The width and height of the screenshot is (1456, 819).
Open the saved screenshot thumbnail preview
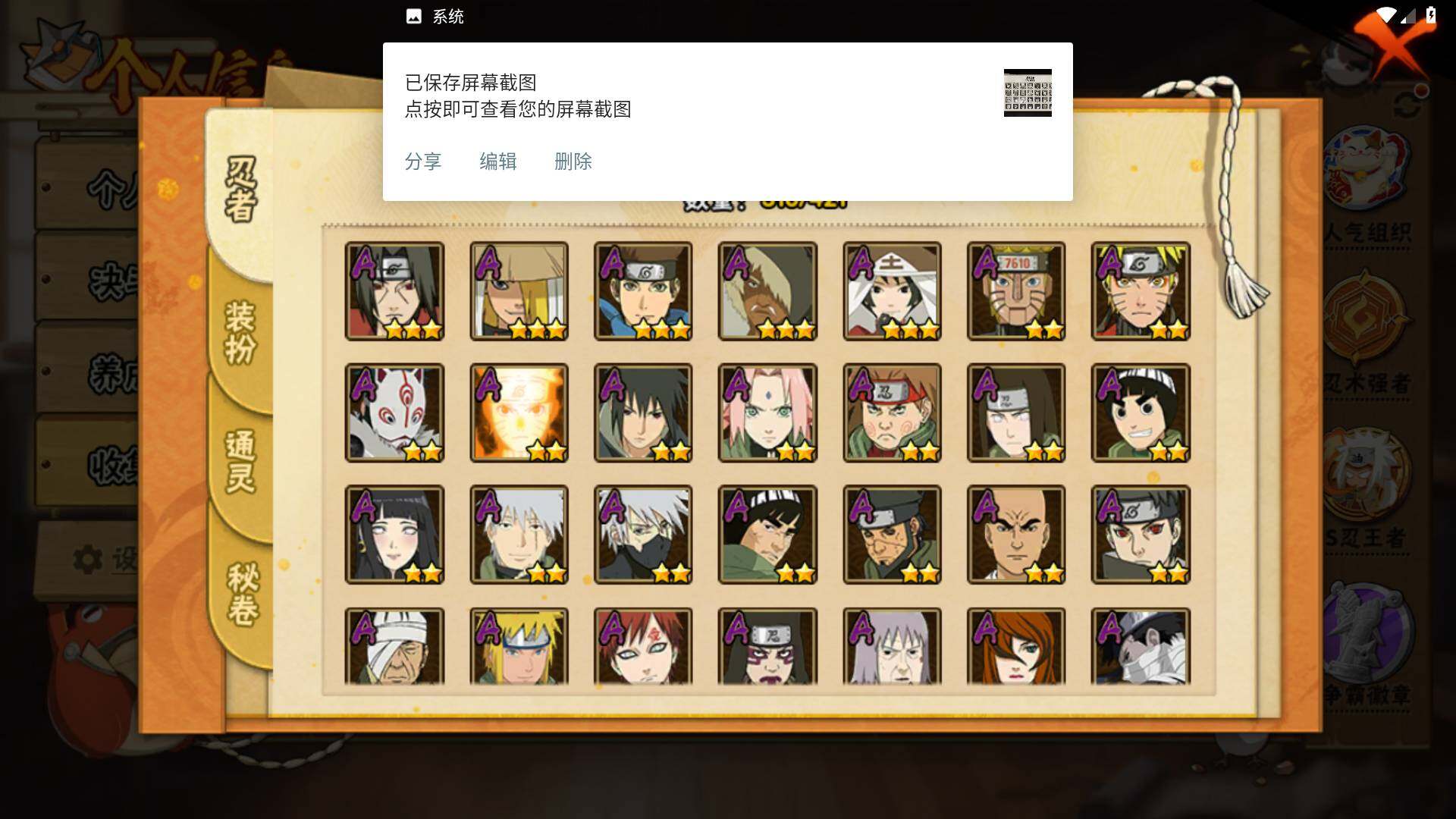coord(1028,93)
